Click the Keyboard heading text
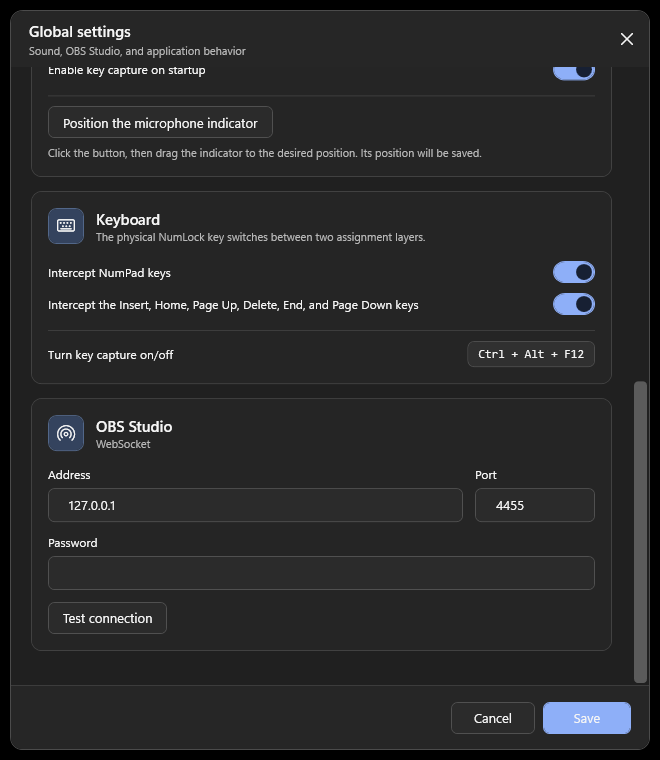 (x=128, y=220)
